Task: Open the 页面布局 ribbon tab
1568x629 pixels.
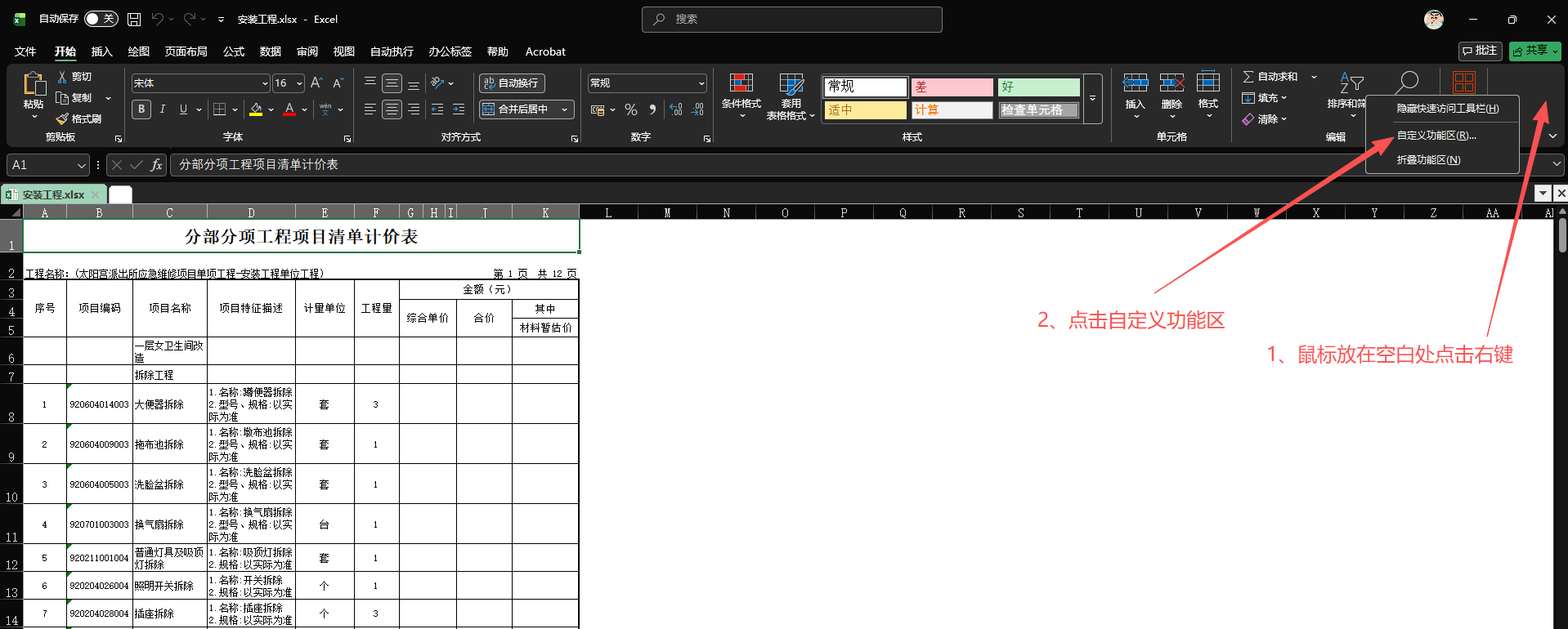Action: 186,51
